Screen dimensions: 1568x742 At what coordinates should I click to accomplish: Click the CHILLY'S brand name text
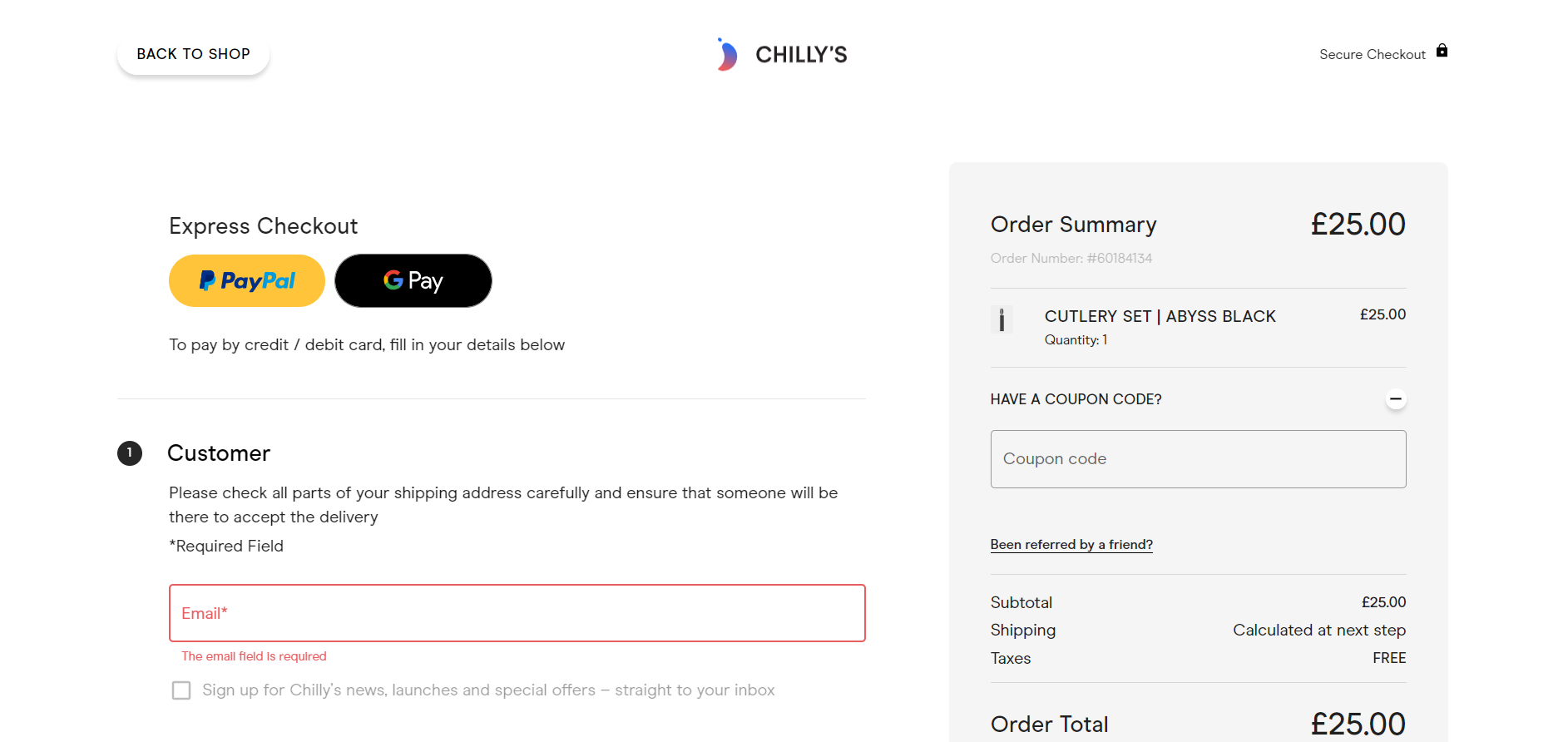pyautogui.click(x=801, y=55)
